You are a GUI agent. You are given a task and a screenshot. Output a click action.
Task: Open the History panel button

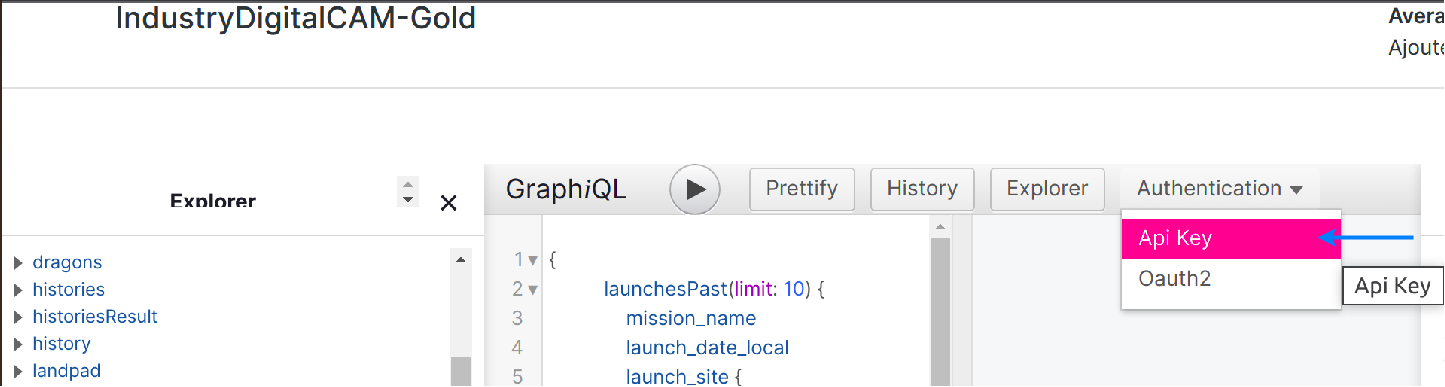(922, 188)
